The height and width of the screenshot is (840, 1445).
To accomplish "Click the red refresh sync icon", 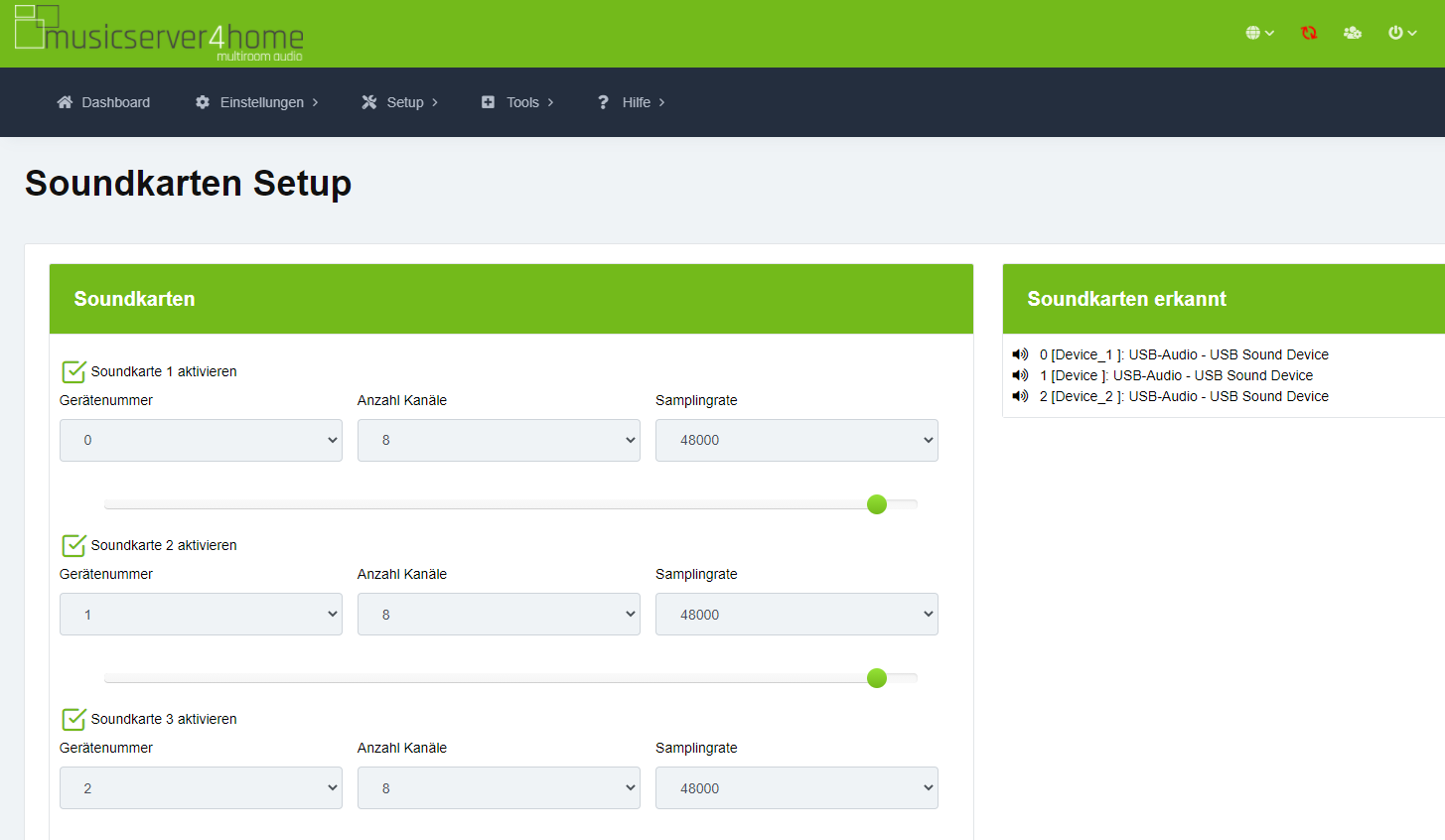I will pos(1309,33).
